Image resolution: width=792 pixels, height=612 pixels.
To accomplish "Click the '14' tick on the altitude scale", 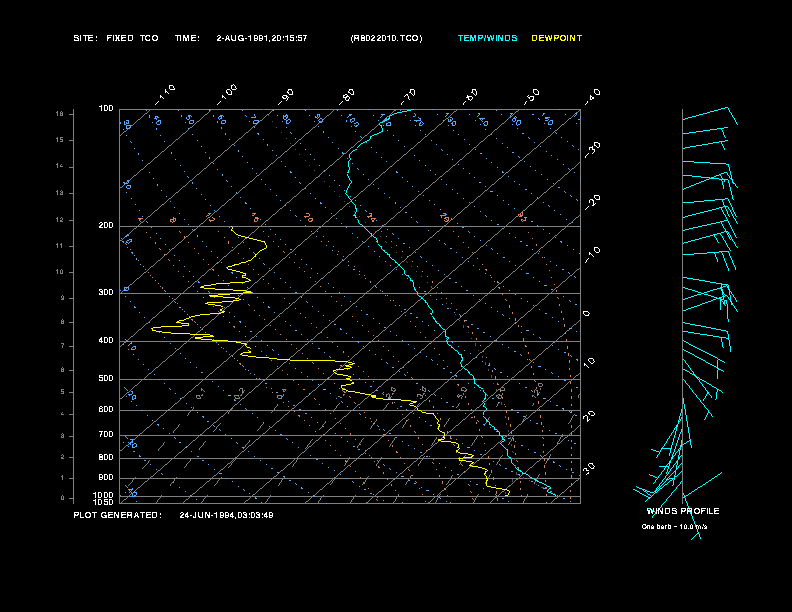I will click(x=60, y=167).
